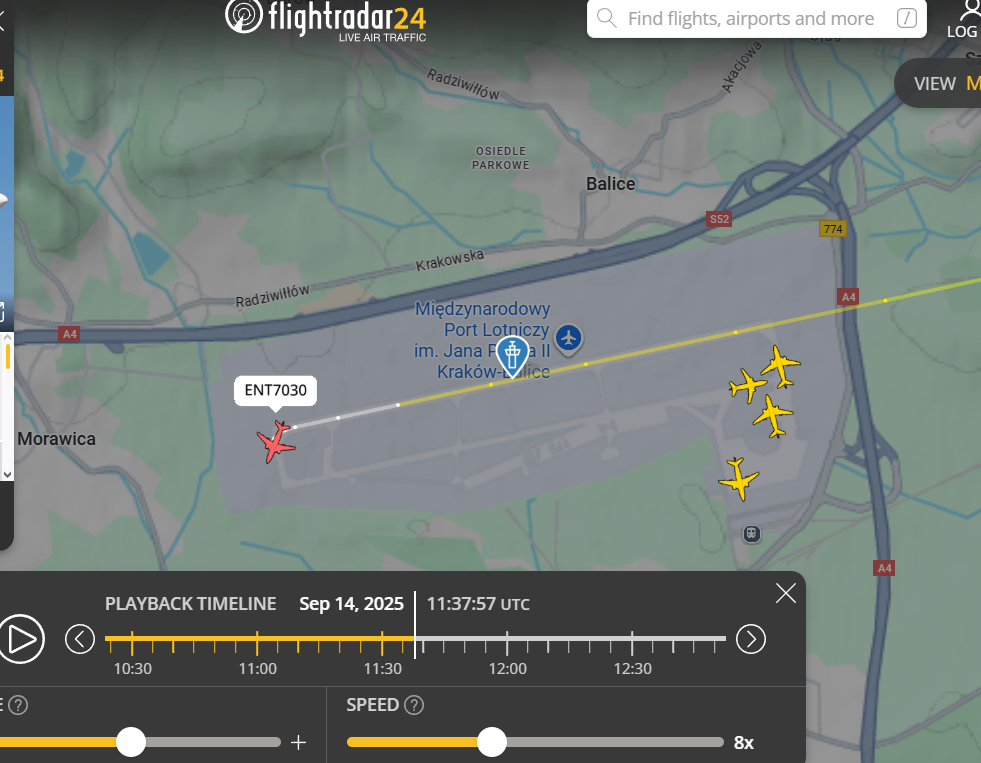Select the red ENT7030 aircraft icon

click(275, 442)
